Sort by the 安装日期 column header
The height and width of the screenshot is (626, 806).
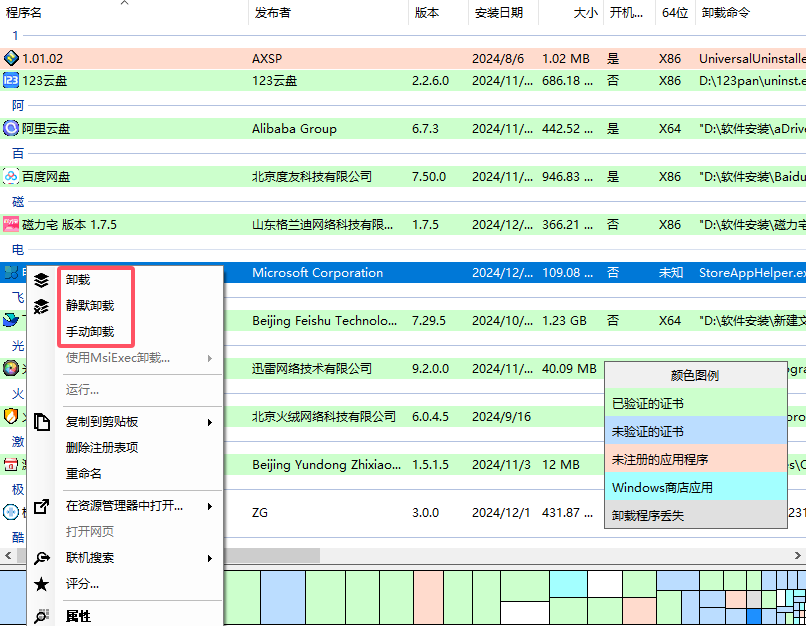(x=503, y=12)
